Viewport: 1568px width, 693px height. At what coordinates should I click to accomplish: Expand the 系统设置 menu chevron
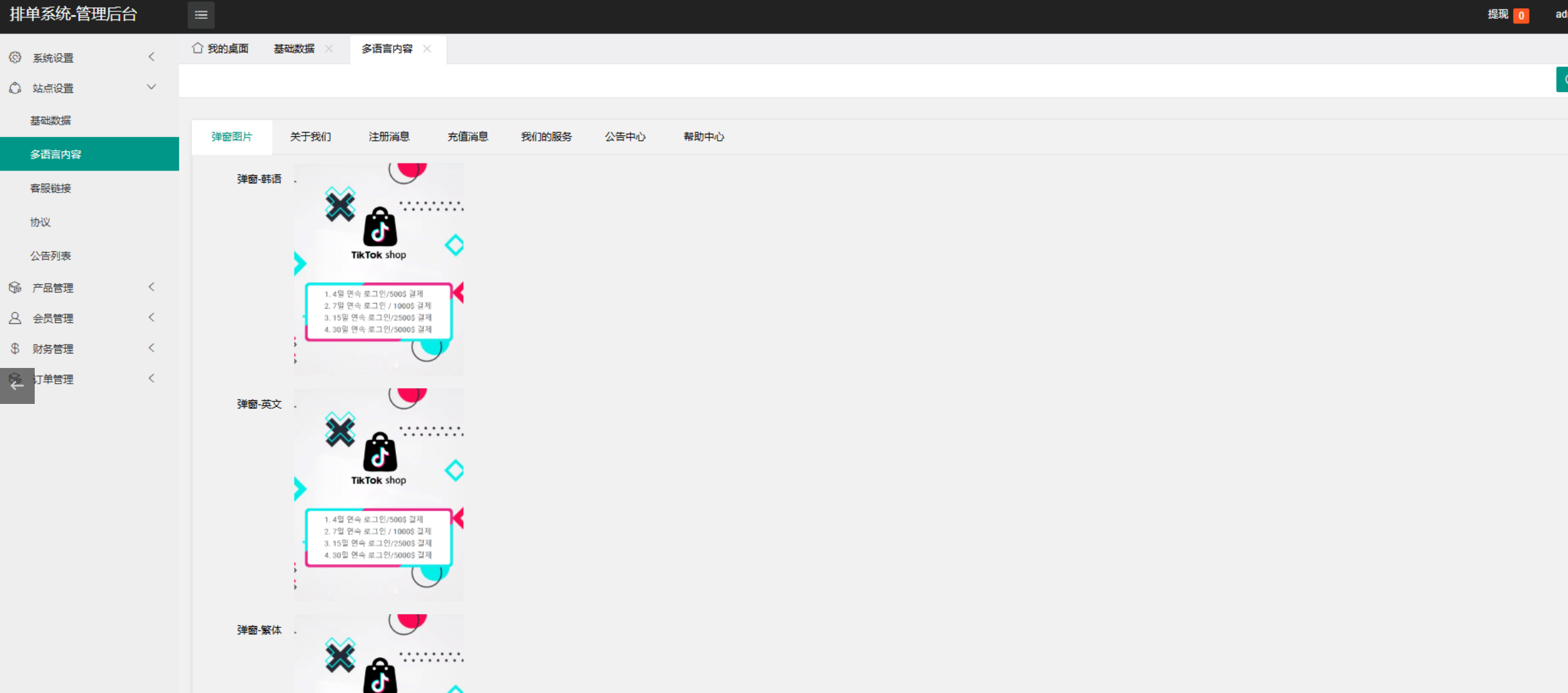[x=151, y=57]
